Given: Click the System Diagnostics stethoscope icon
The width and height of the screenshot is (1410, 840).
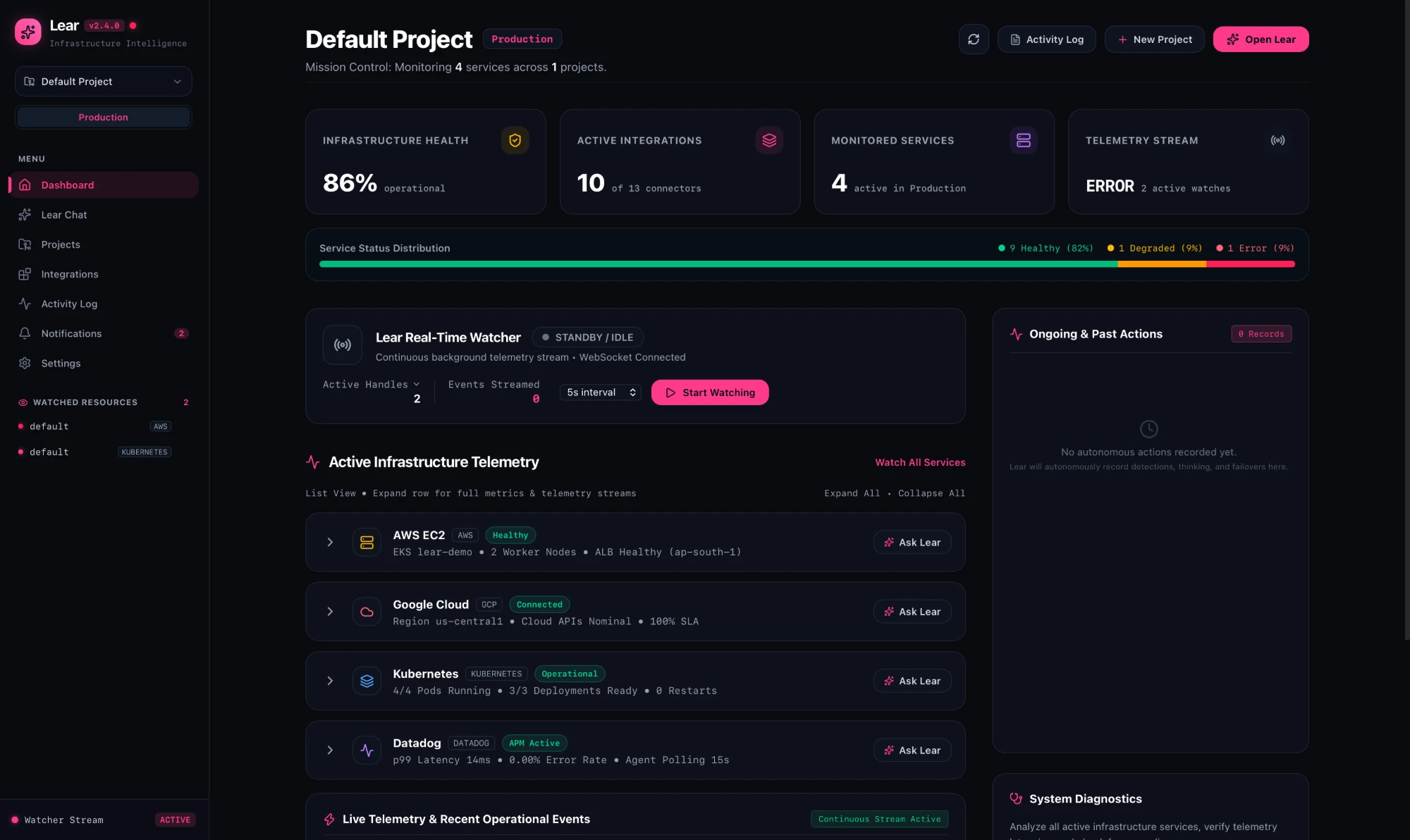Looking at the screenshot, I should click(1016, 798).
